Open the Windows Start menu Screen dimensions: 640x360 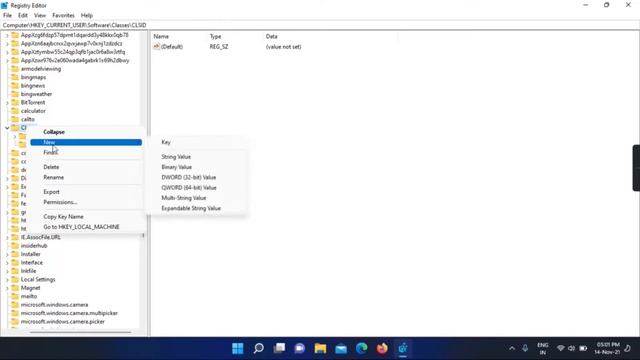(238, 348)
